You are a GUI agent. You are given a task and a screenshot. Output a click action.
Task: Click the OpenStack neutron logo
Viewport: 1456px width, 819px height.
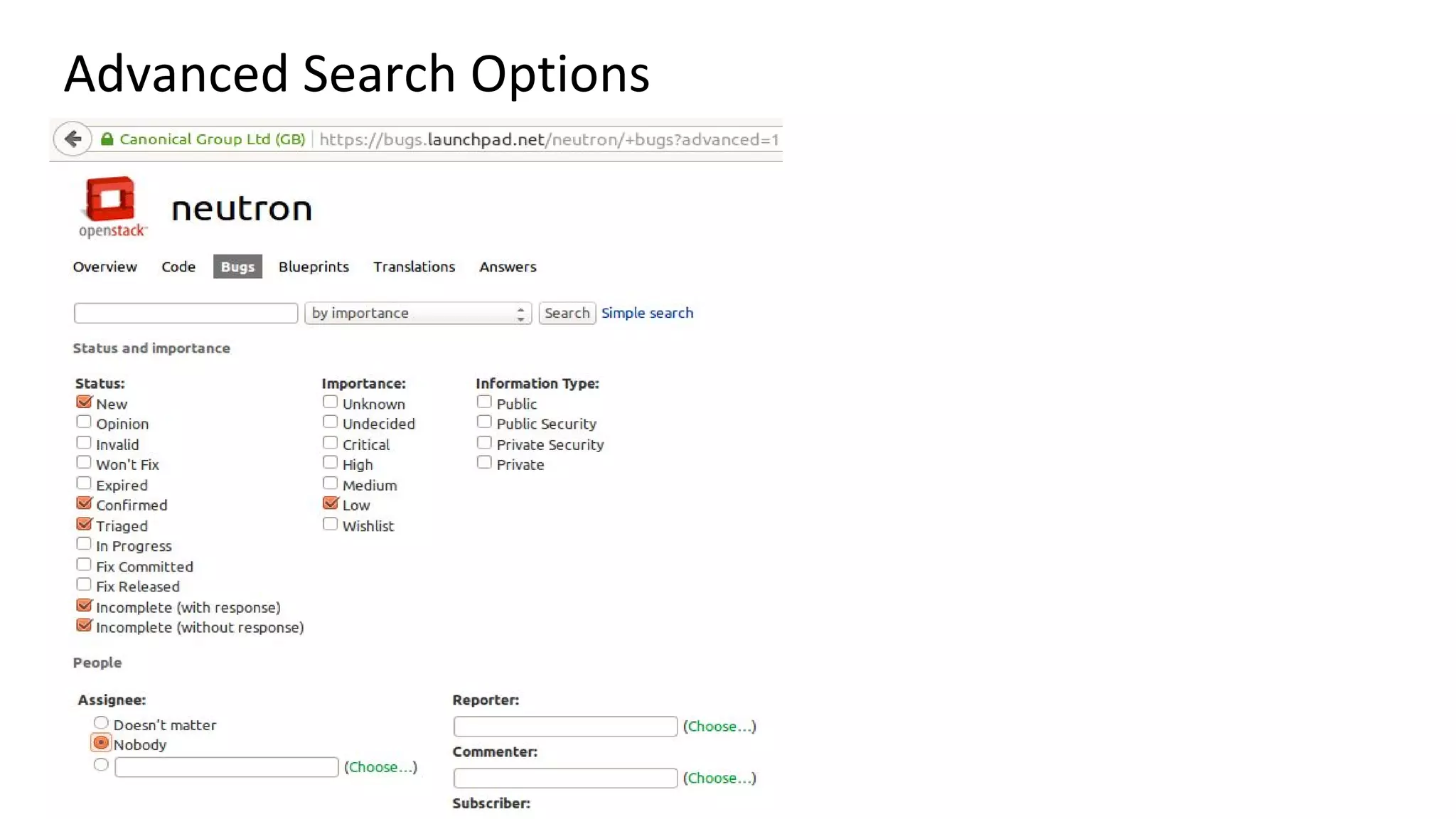(x=112, y=207)
